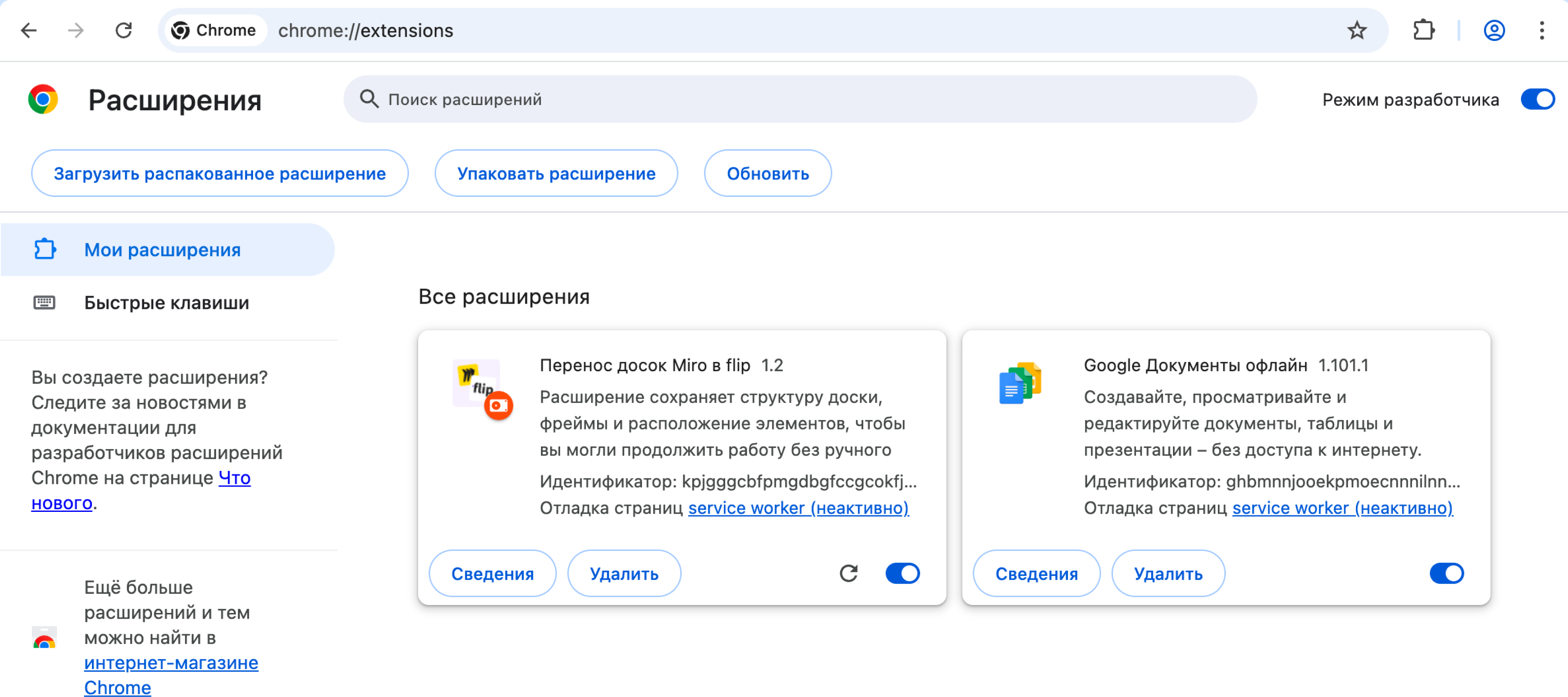
Task: Open service worker link of Google Docs offline
Action: coord(1343,508)
